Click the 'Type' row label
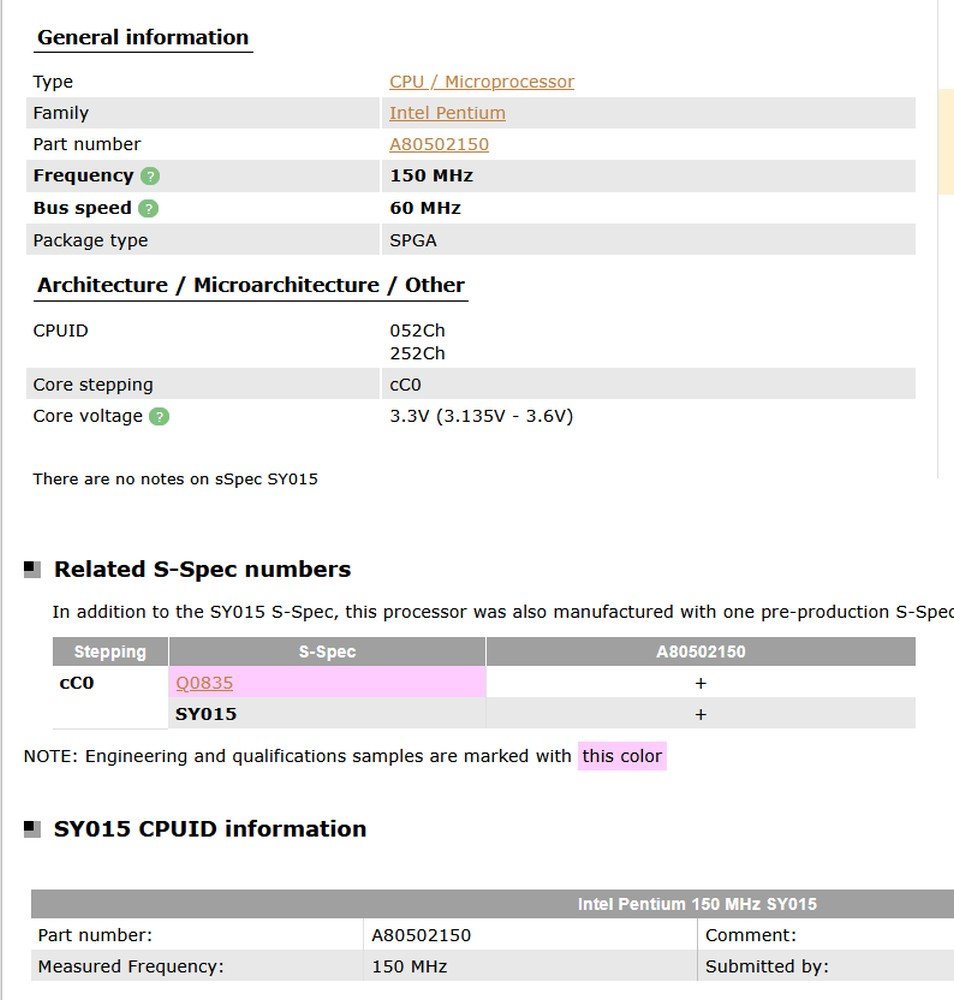The width and height of the screenshot is (954, 1000). (x=53, y=82)
